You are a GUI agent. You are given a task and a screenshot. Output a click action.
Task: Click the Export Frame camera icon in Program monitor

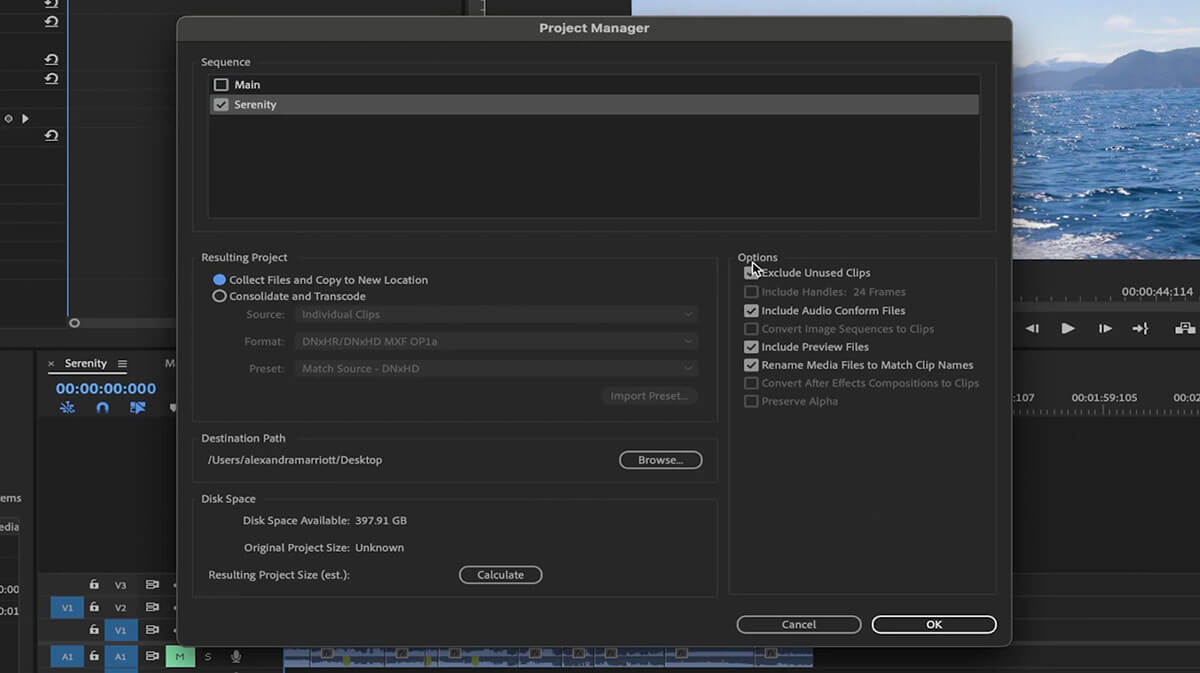point(1184,327)
